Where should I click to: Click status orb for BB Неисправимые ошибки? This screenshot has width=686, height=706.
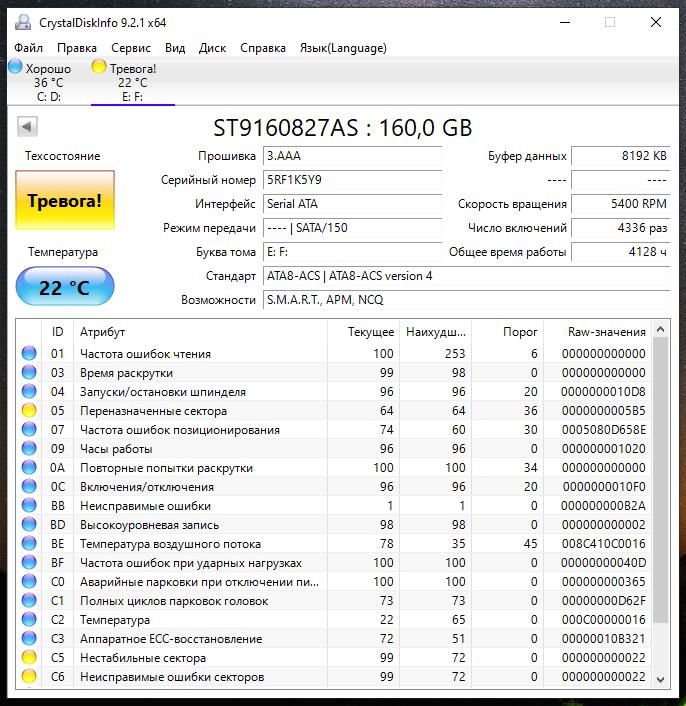tap(29, 505)
